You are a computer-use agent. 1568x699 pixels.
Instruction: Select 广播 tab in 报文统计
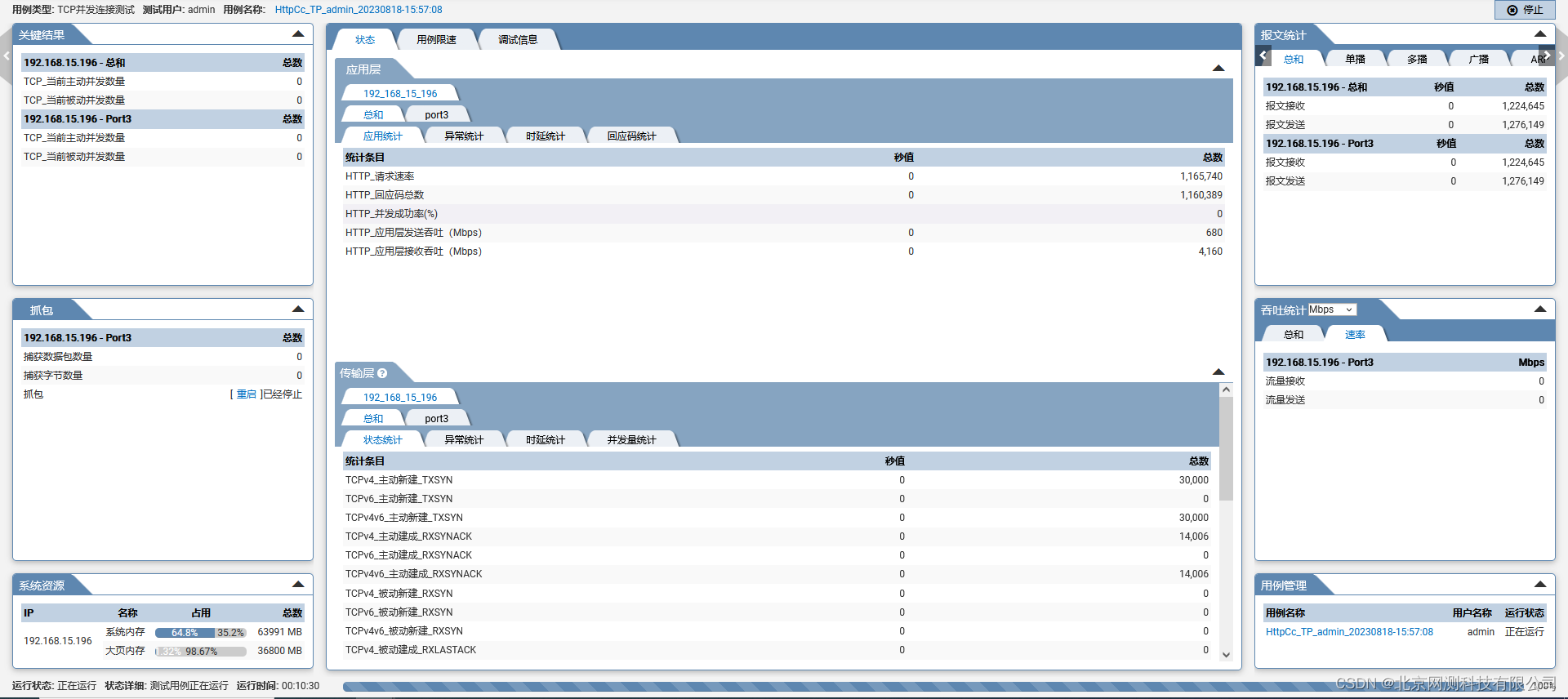pyautogui.click(x=1479, y=60)
